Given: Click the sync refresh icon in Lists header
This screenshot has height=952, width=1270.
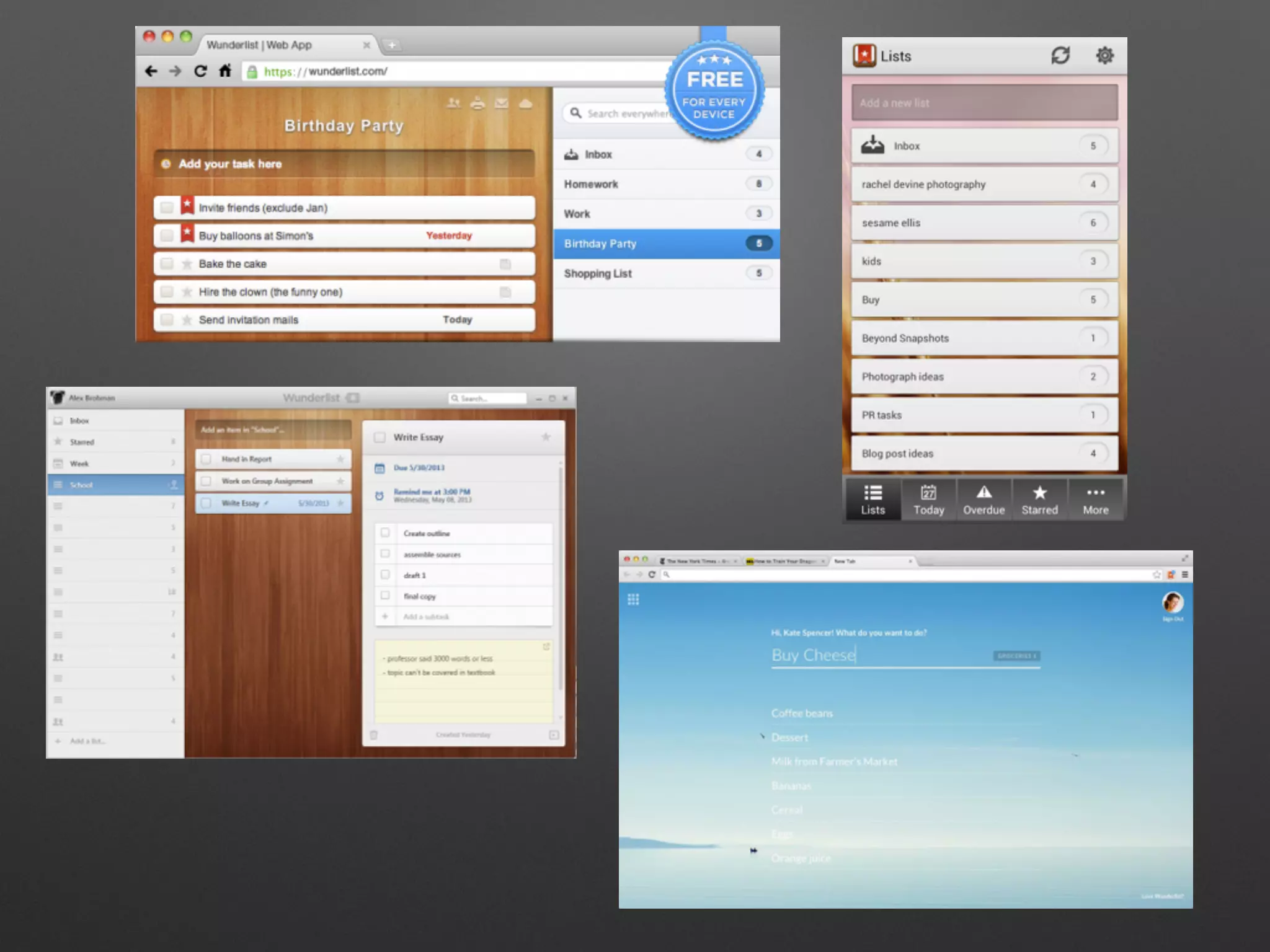Looking at the screenshot, I should pyautogui.click(x=1060, y=56).
